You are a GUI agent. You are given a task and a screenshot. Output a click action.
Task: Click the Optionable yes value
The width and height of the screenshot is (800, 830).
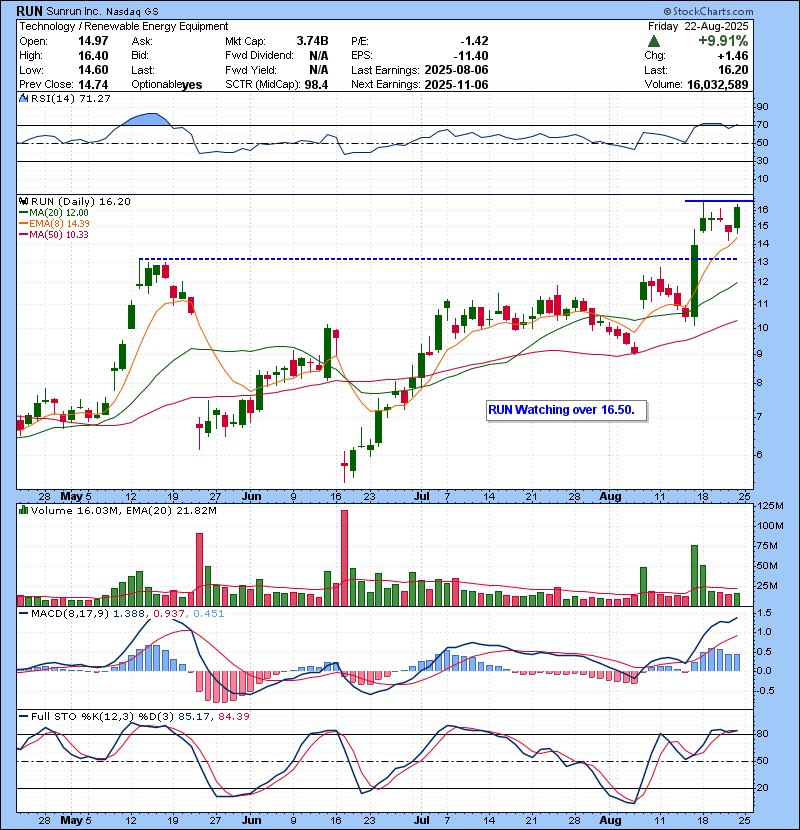tap(192, 85)
